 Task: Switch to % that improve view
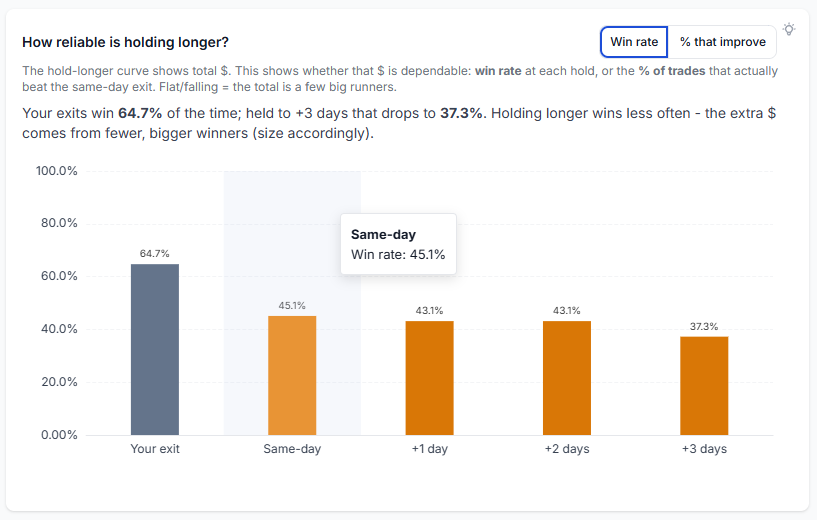[723, 42]
